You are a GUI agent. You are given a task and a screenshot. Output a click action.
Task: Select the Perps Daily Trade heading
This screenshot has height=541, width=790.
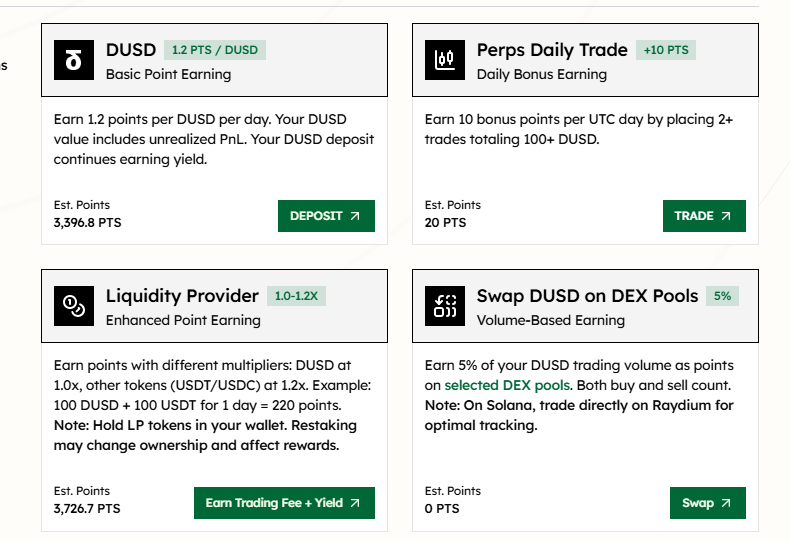tap(552, 50)
